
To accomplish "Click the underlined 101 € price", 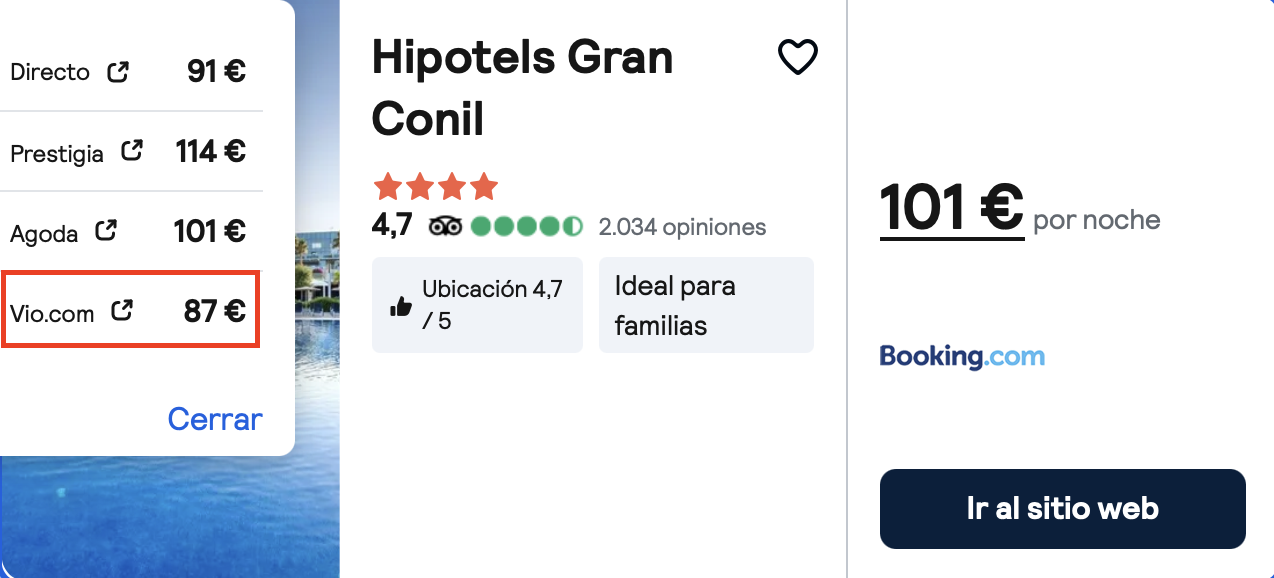I will click(952, 207).
